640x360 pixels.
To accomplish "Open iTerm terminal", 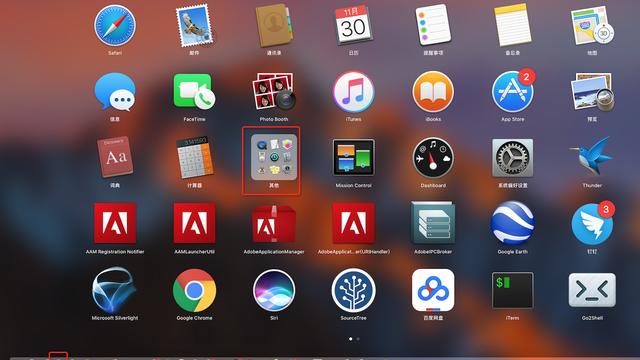I will [x=513, y=290].
